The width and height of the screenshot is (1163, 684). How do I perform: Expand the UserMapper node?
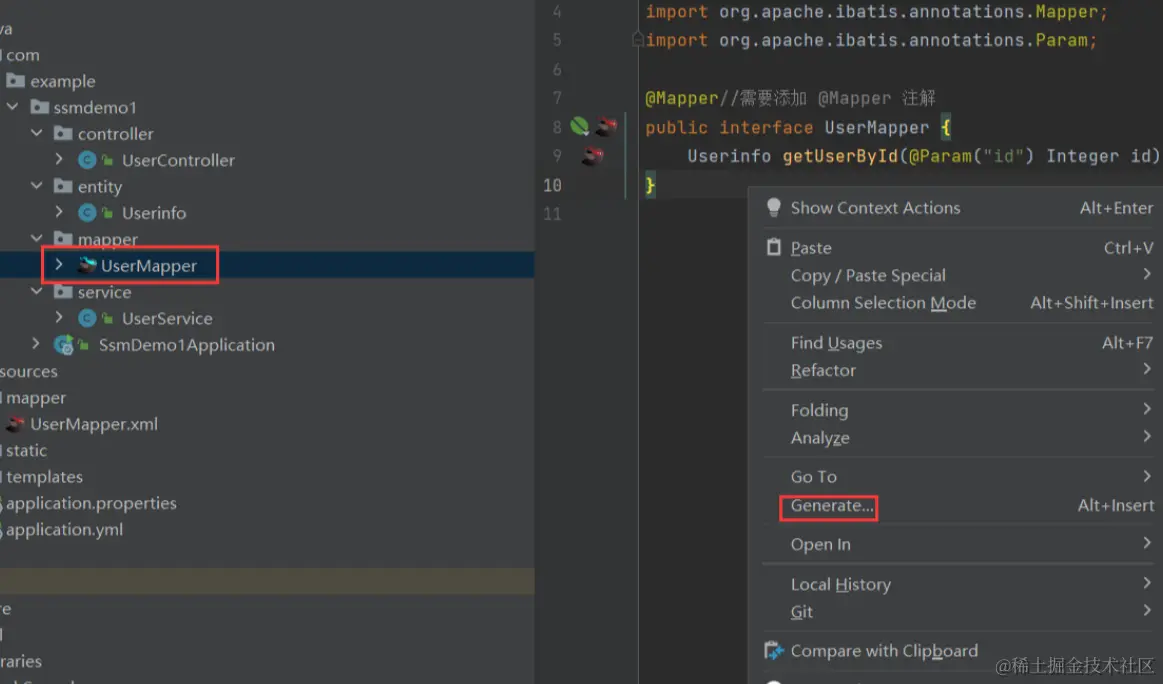coord(59,265)
